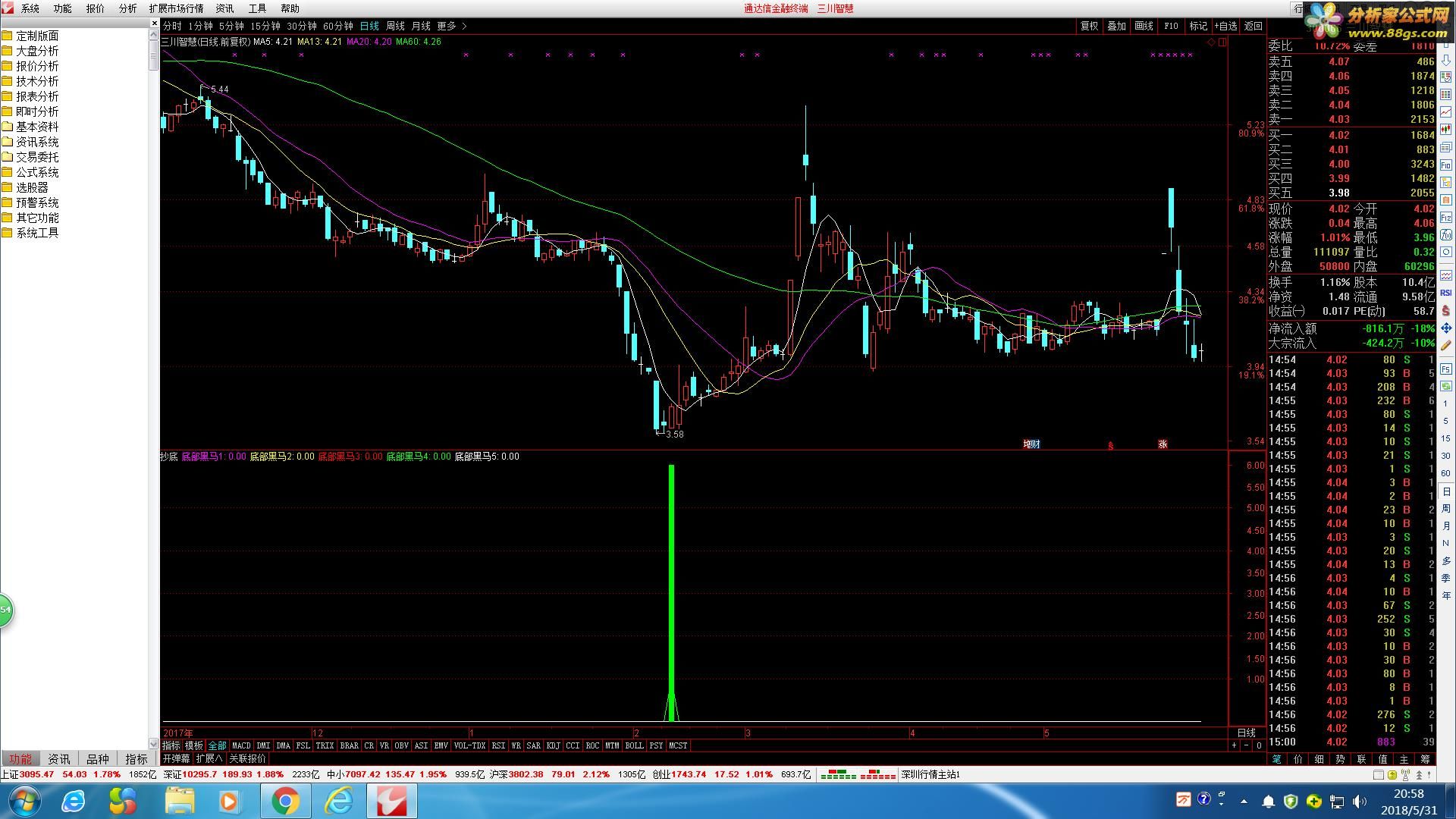
Task: Click the 复权 button
Action: click(x=1089, y=26)
